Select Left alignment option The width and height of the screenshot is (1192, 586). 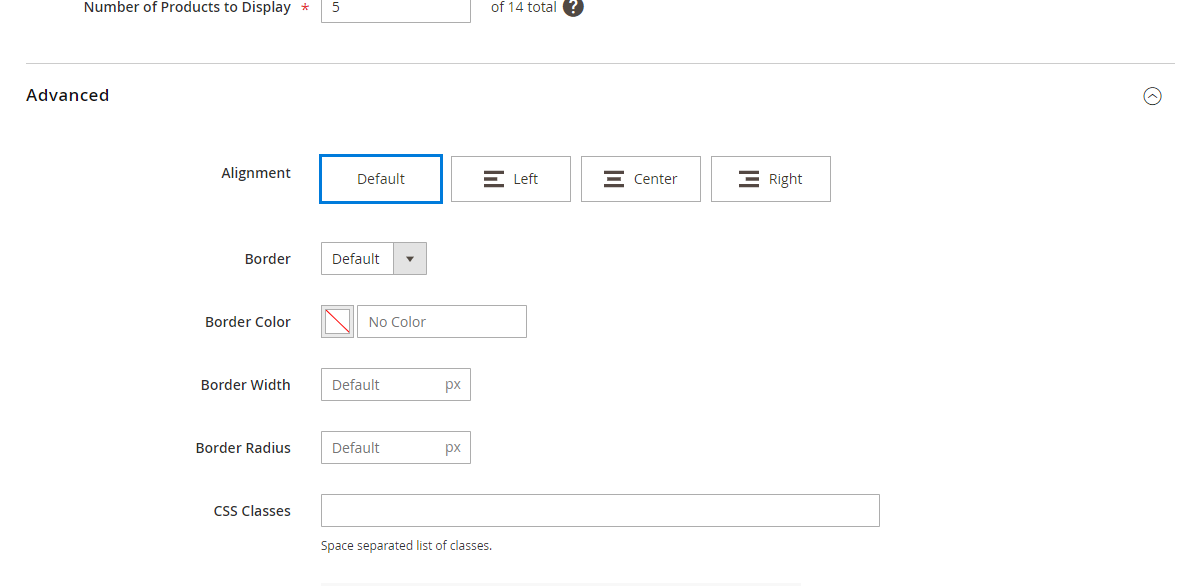tap(511, 179)
